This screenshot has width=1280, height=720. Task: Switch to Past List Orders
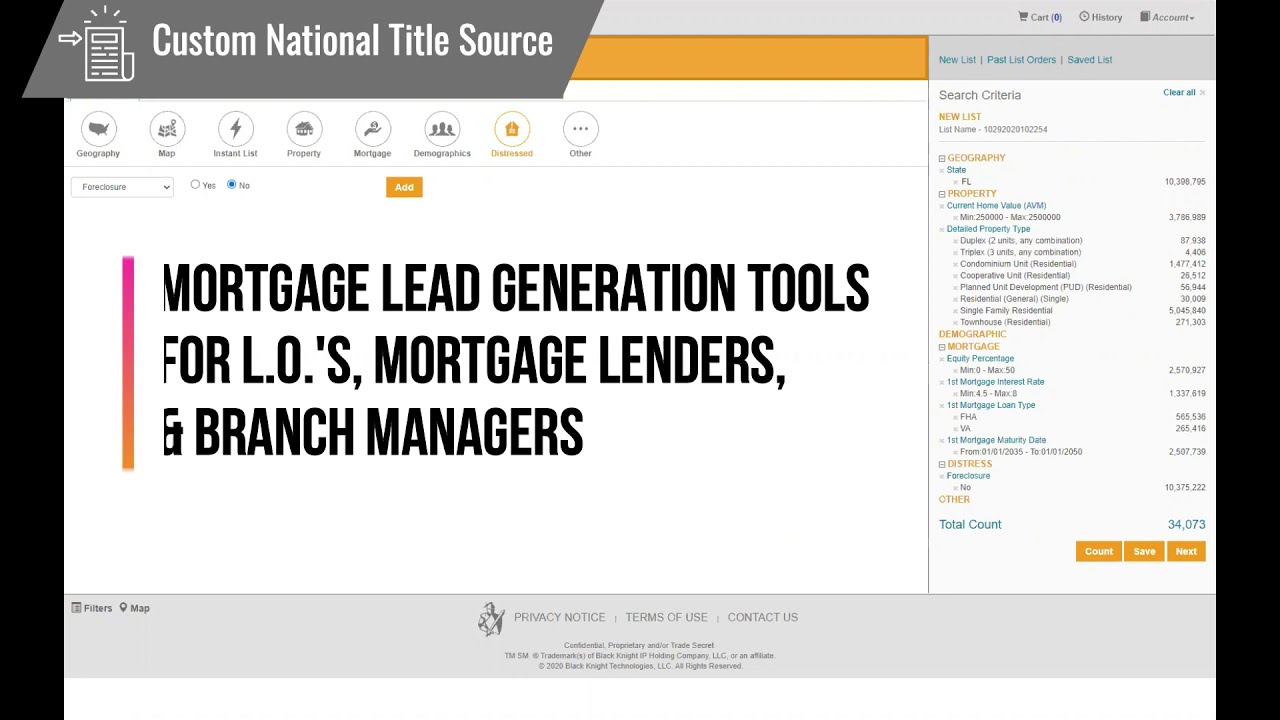(1021, 60)
